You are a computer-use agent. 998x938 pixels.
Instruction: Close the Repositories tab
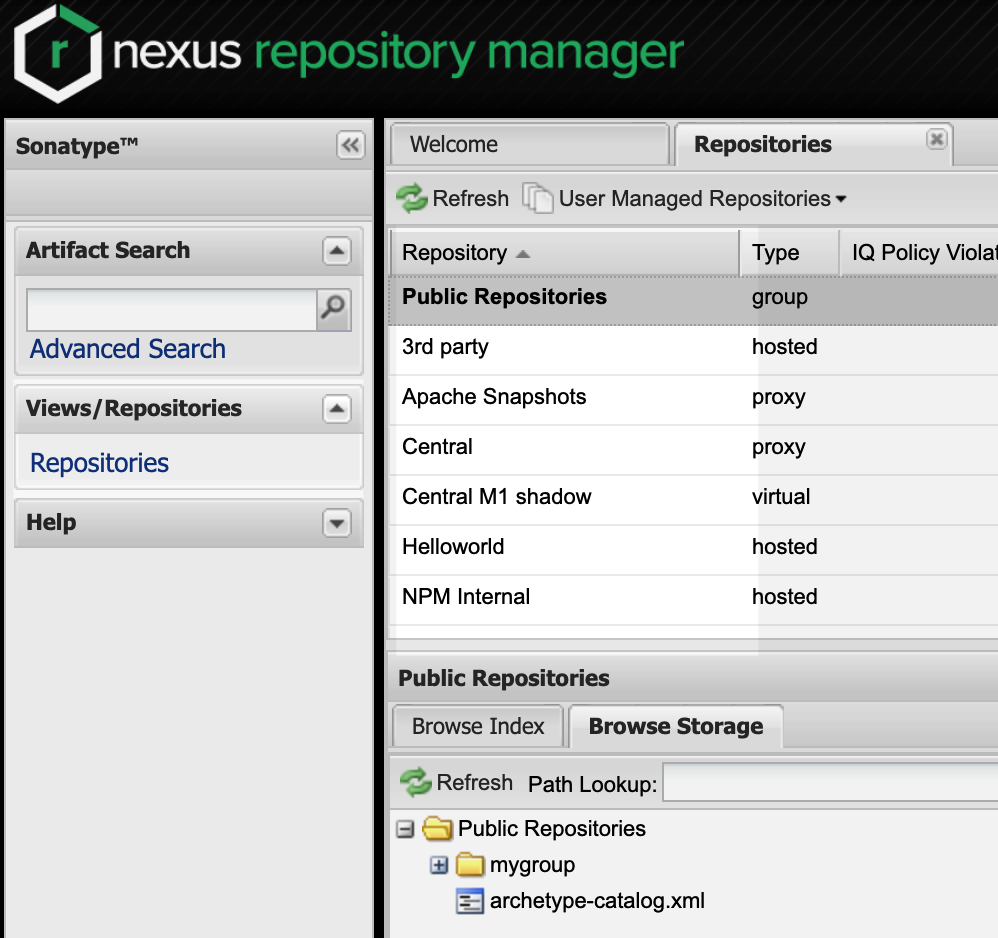click(x=936, y=139)
